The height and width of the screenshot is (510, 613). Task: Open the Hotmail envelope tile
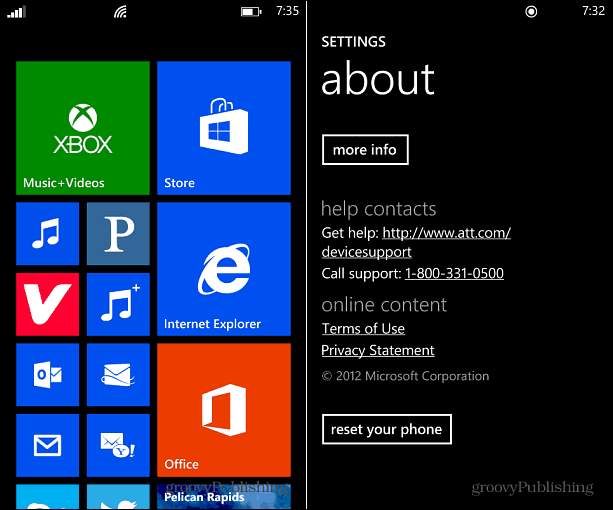click(118, 375)
